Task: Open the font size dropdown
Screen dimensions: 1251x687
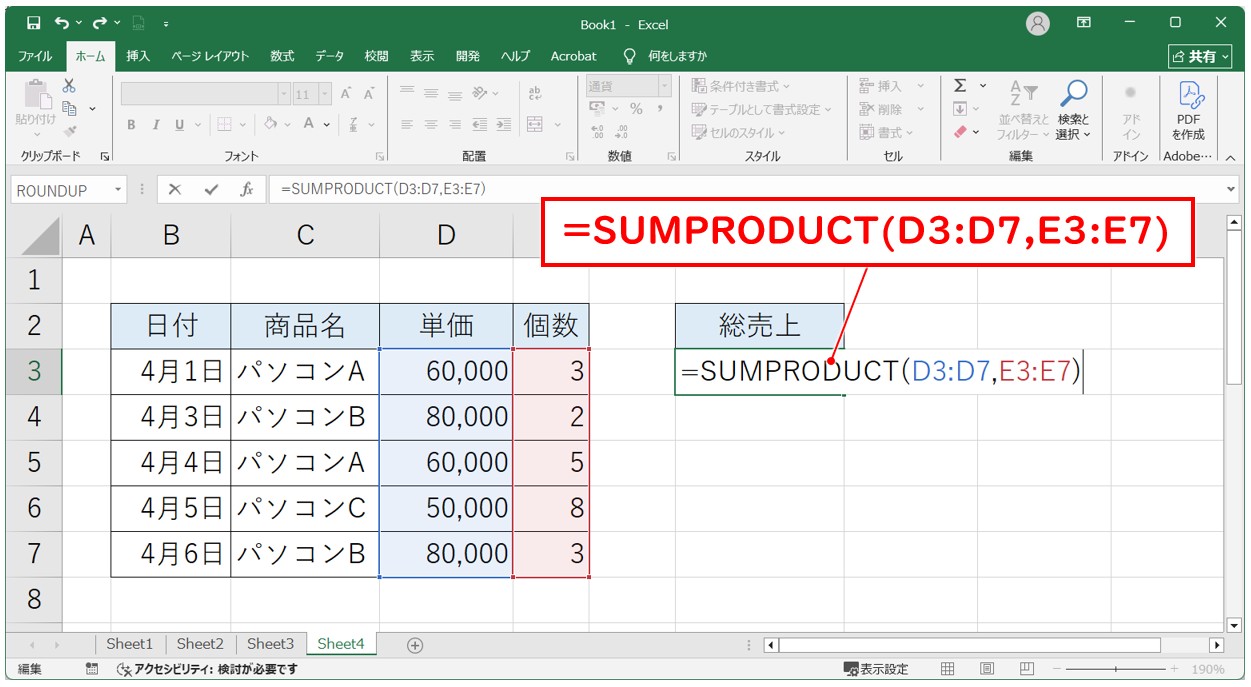Action: tap(326, 93)
